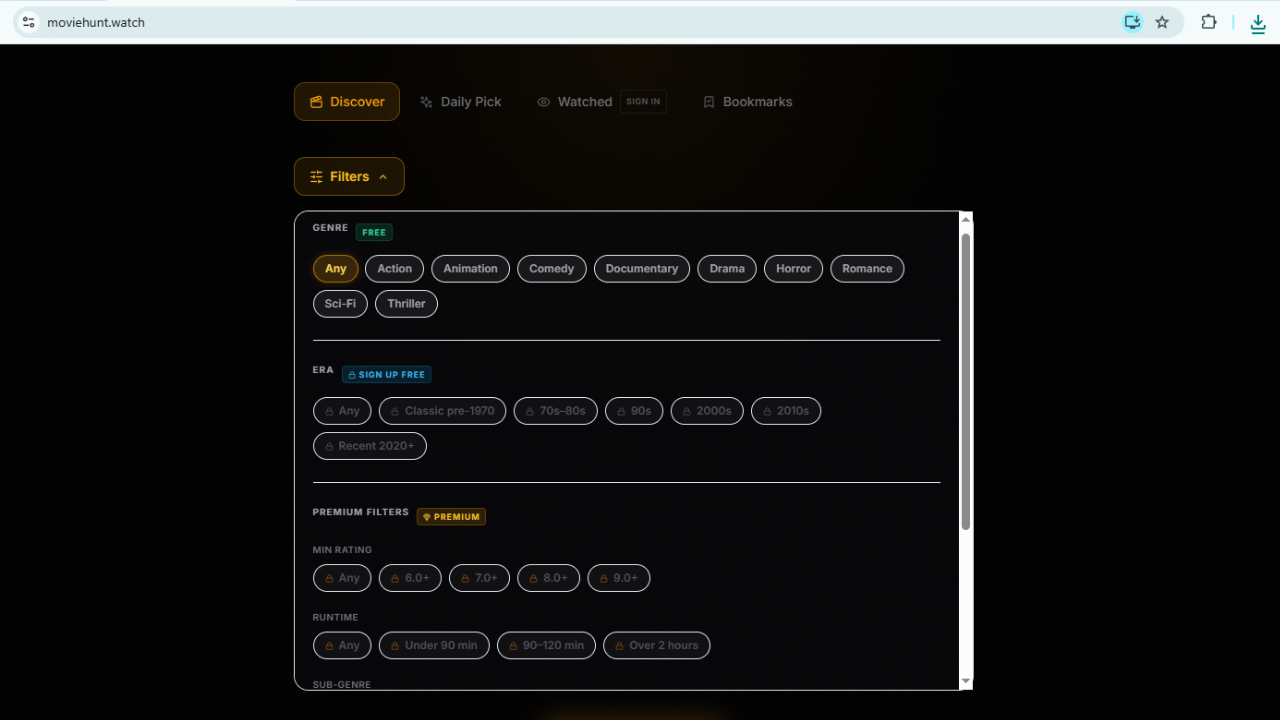Select the Horror genre chip
1280x720 pixels.
(794, 269)
